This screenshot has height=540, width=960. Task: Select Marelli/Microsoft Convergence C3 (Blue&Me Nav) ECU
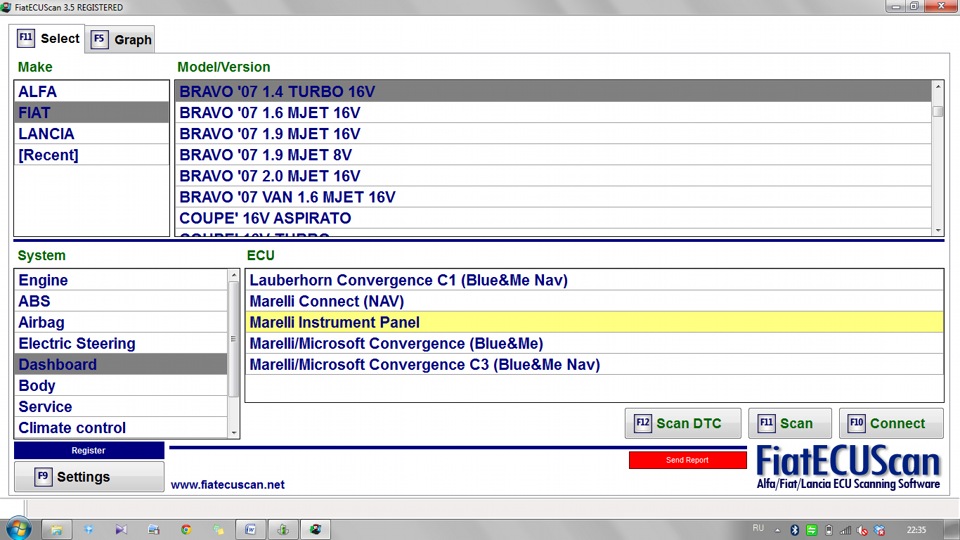point(594,364)
